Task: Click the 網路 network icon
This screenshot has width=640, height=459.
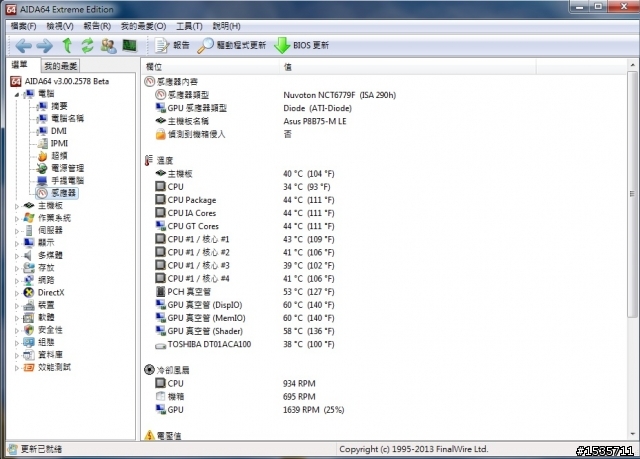Action: pyautogui.click(x=29, y=280)
